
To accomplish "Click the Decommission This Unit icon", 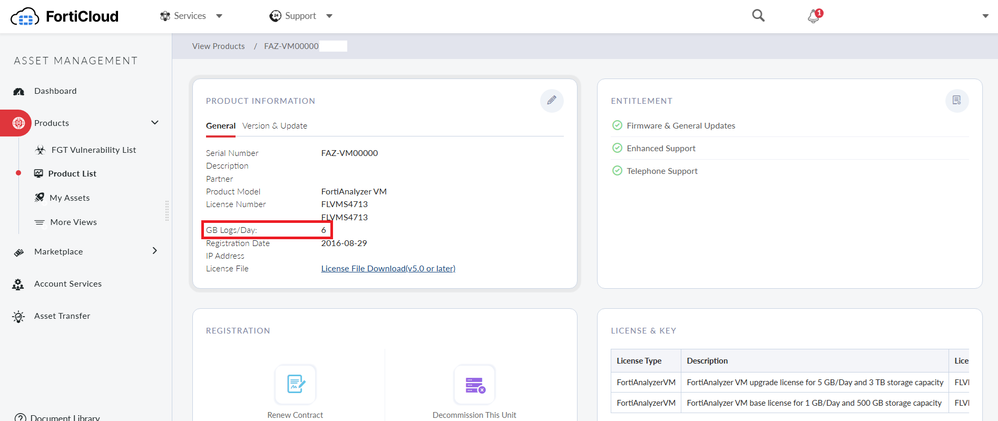I will click(474, 384).
